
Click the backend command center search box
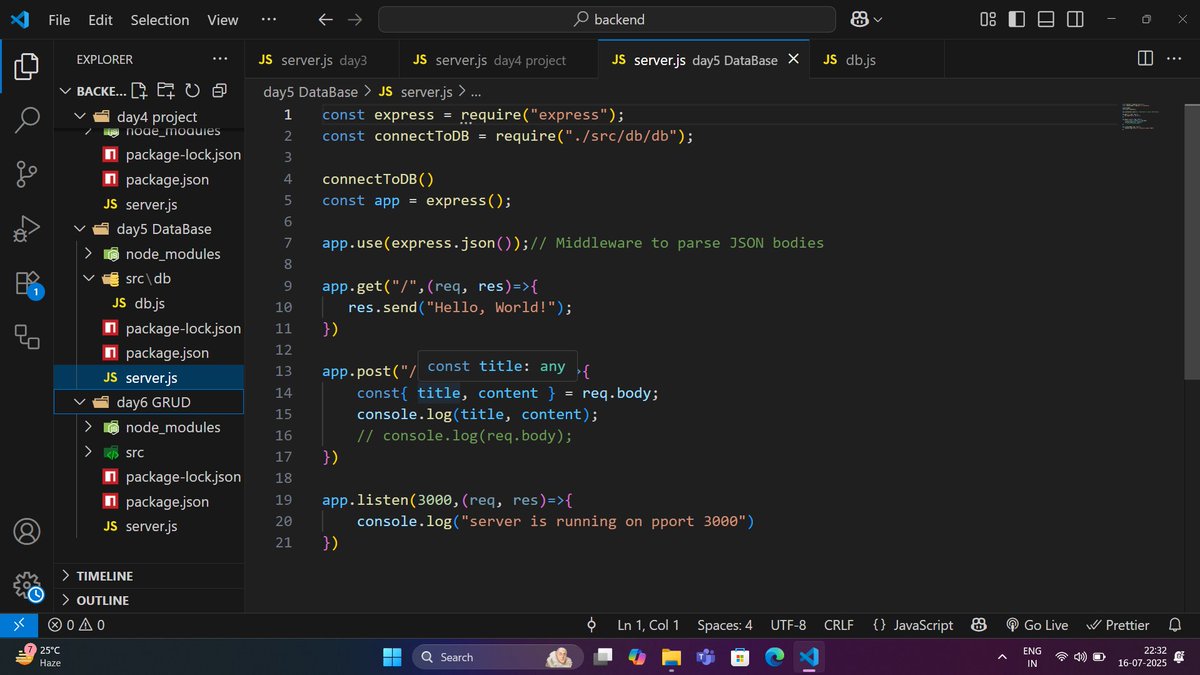607,19
